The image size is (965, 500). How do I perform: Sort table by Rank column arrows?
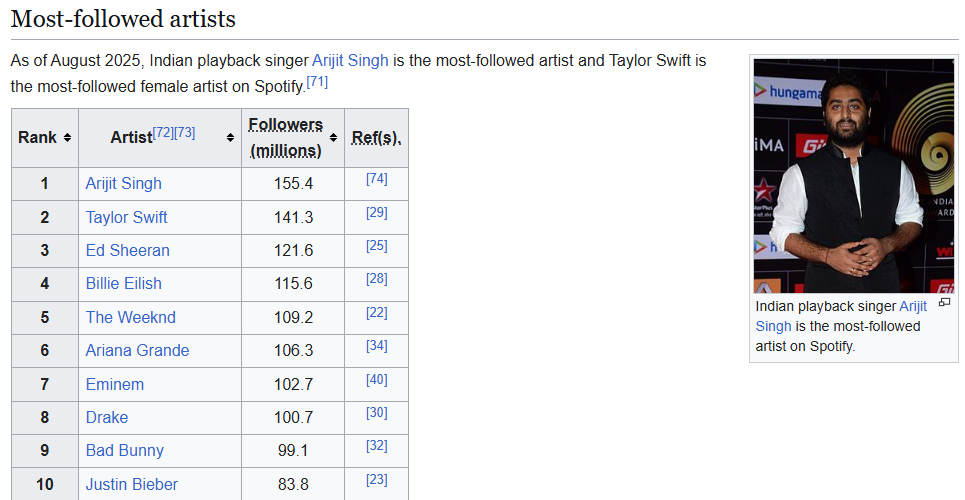point(67,137)
